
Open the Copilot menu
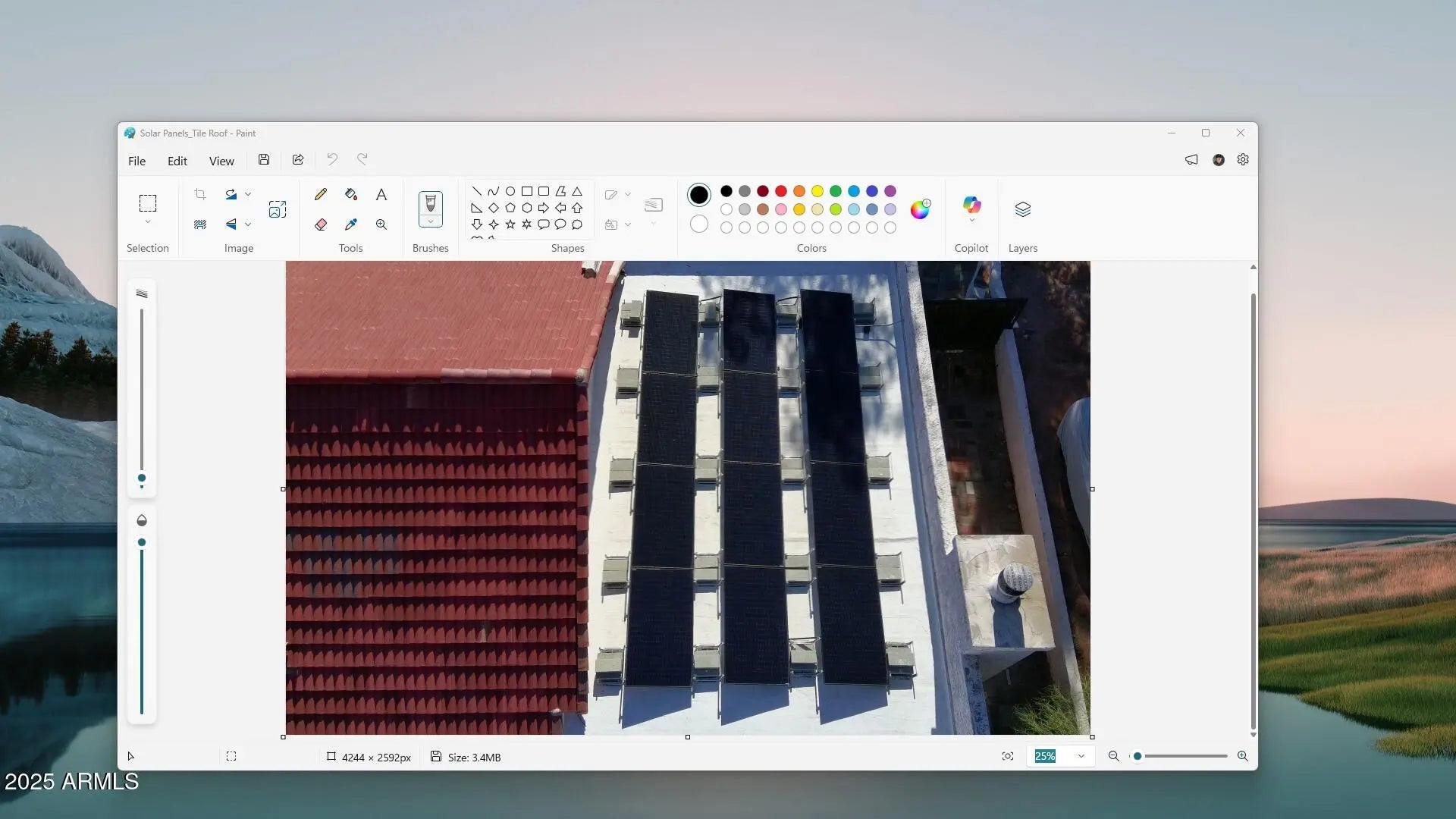(971, 209)
